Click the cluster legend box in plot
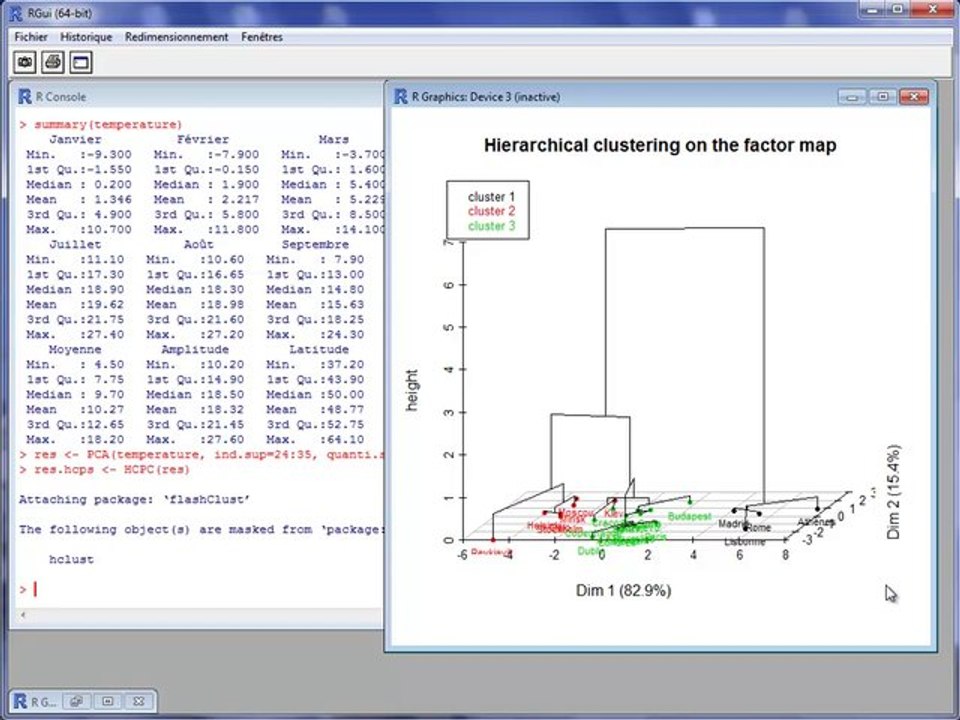This screenshot has height=720, width=960. tap(488, 210)
